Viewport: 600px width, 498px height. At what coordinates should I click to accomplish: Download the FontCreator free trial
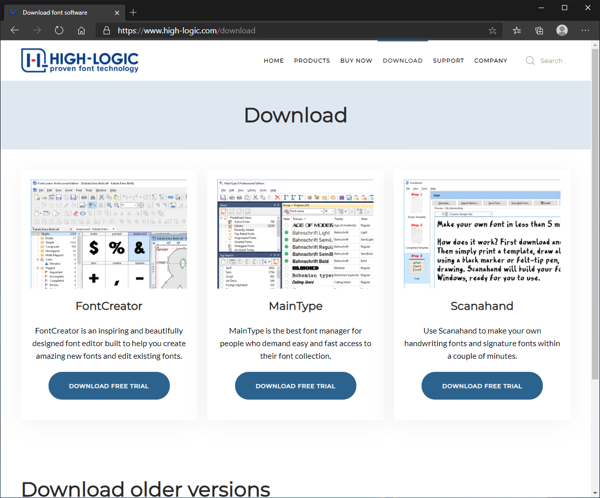click(109, 386)
